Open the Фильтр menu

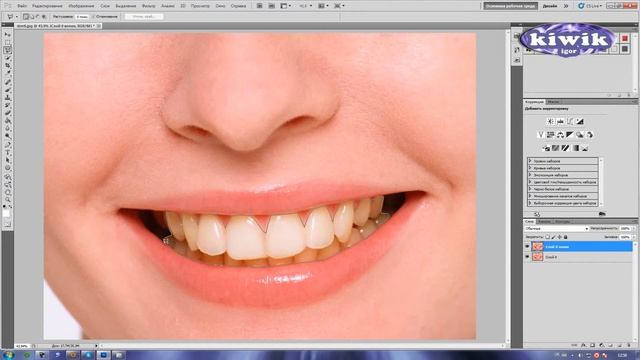coord(149,6)
